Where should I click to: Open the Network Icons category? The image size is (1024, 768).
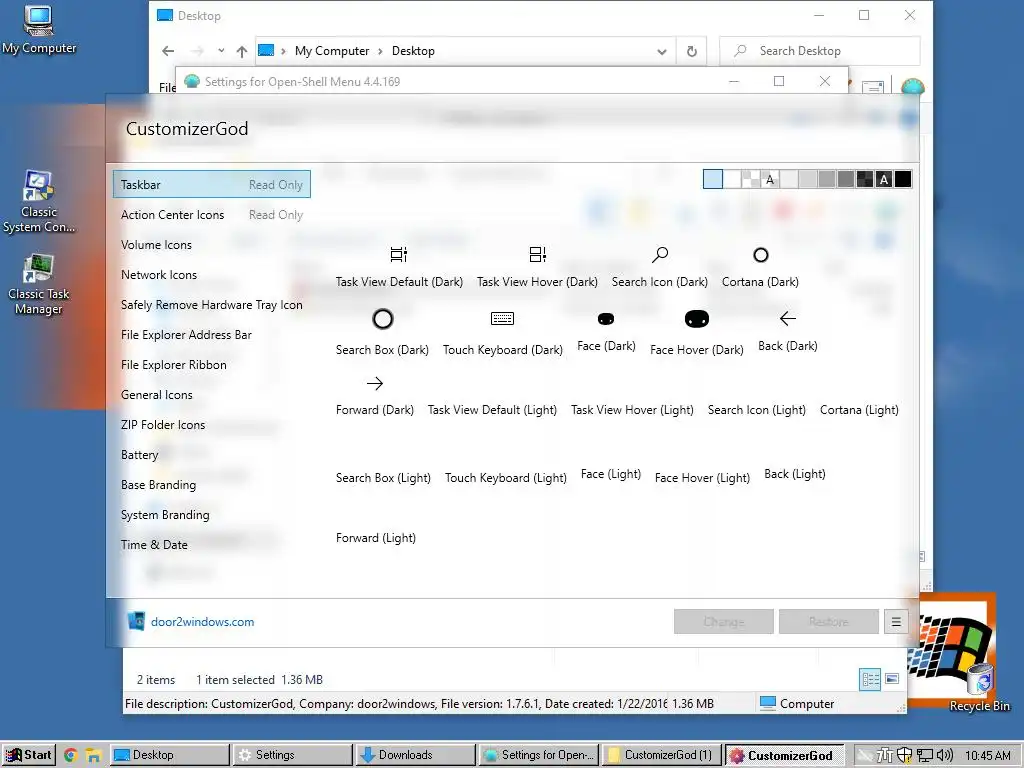(212, 275)
